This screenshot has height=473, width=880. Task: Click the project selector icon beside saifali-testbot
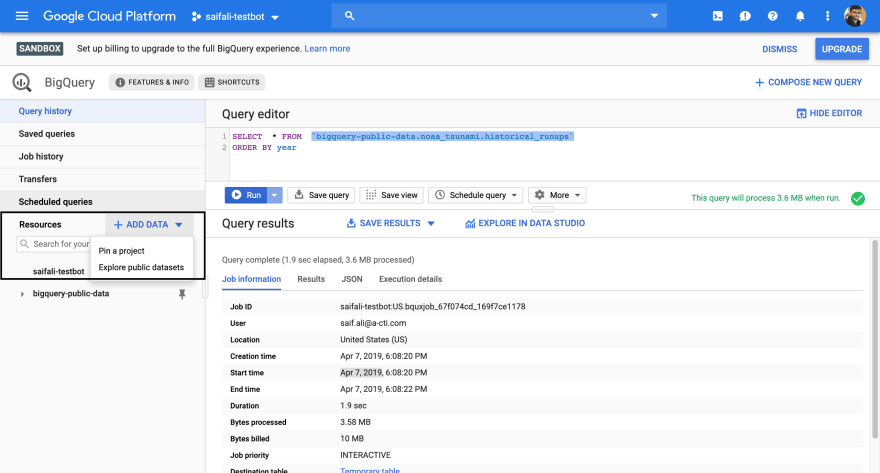pos(196,17)
